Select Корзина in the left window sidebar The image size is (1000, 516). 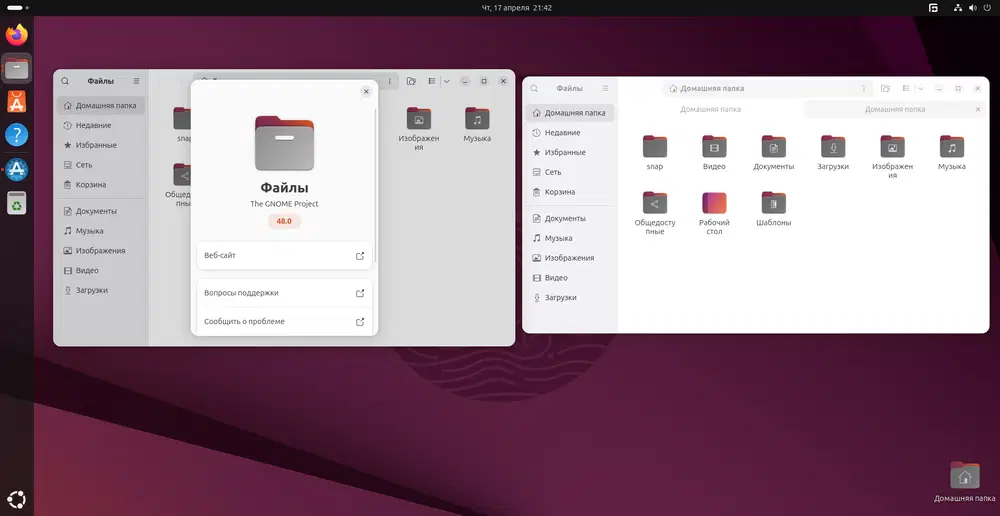coord(101,185)
